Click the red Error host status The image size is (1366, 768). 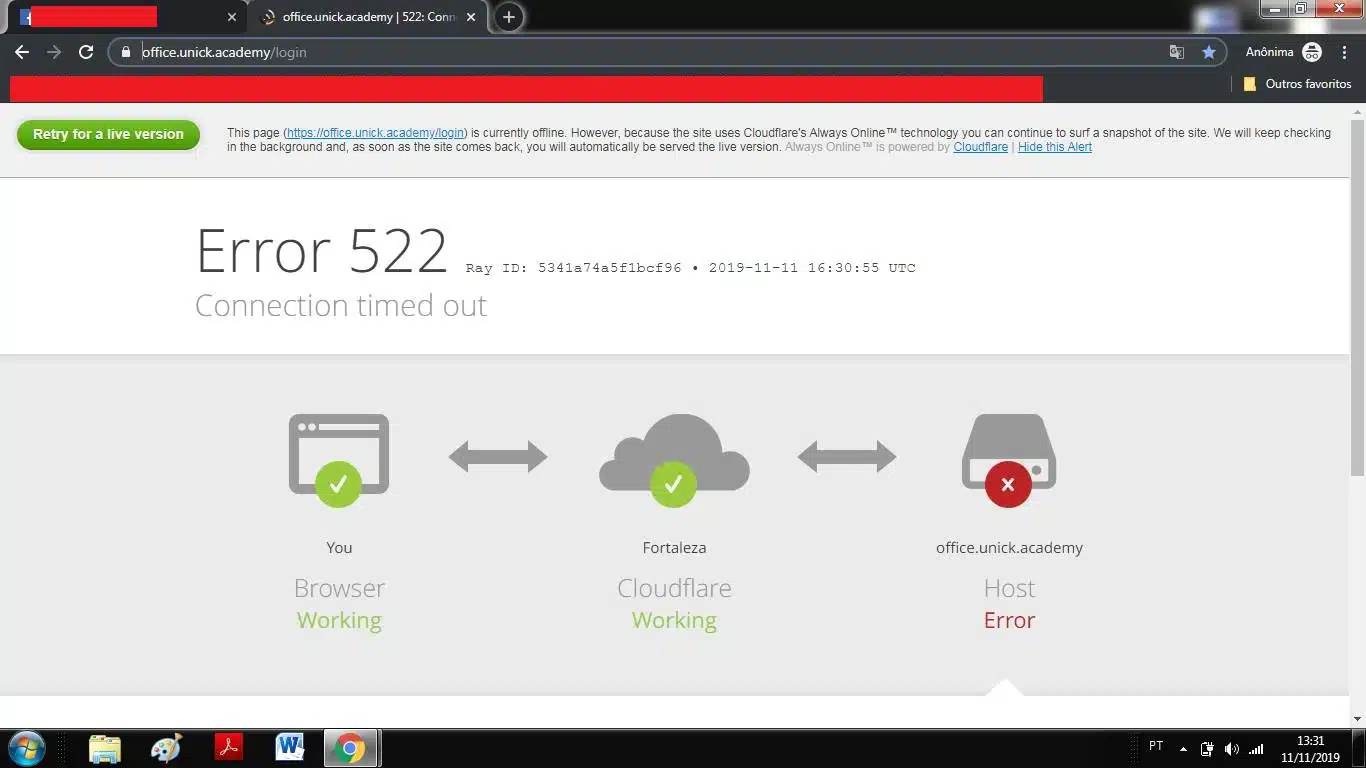[x=1009, y=621]
